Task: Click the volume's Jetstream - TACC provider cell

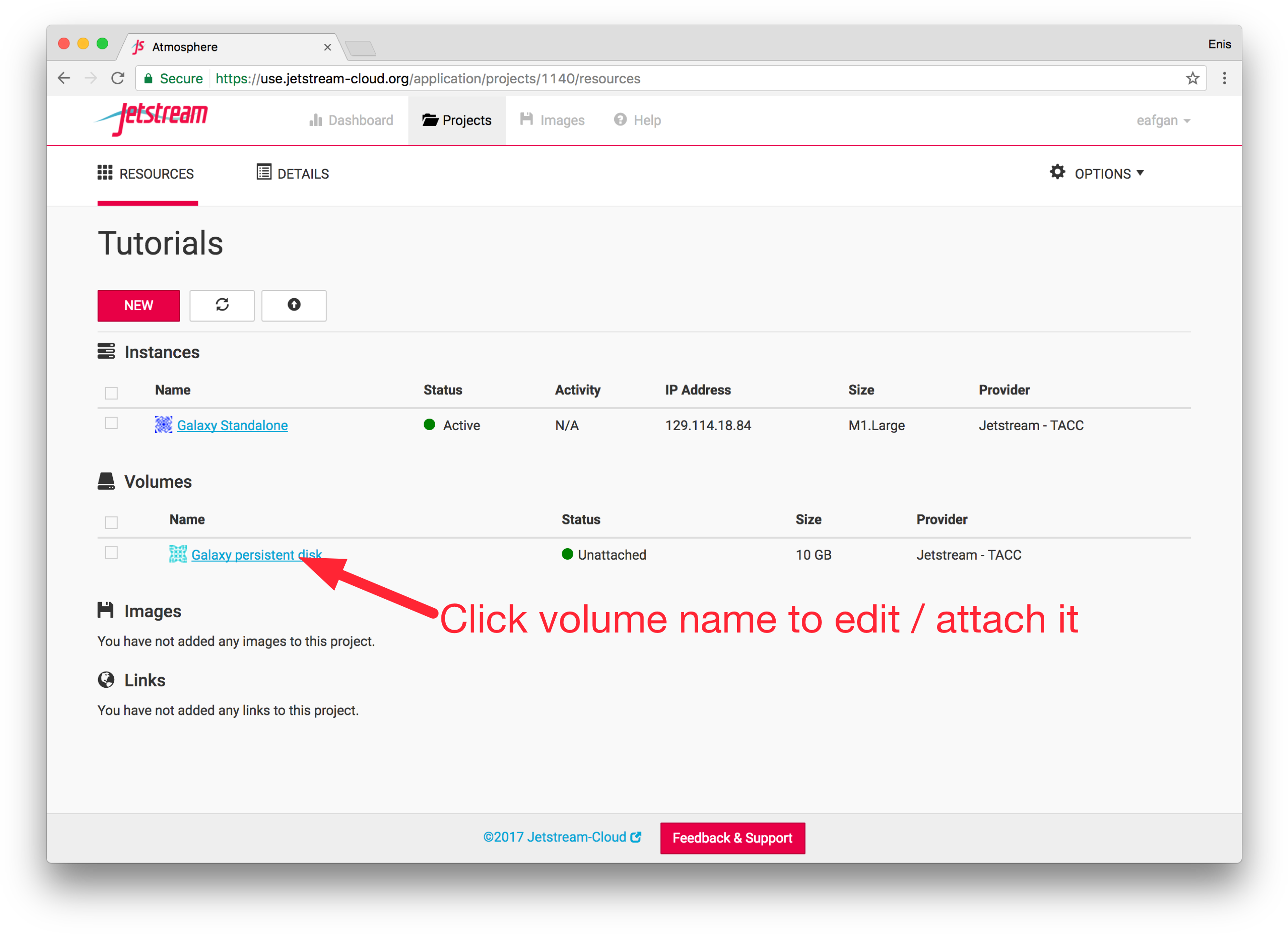Action: 969,554
